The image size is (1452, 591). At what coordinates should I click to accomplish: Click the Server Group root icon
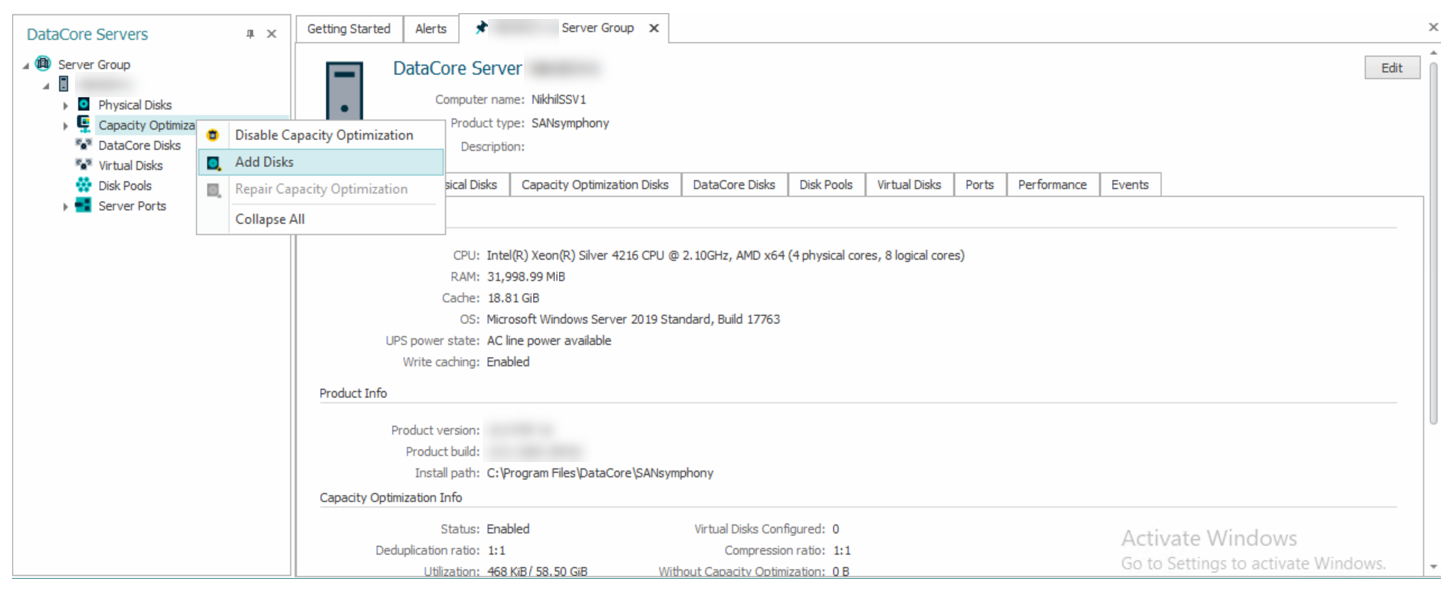43,64
